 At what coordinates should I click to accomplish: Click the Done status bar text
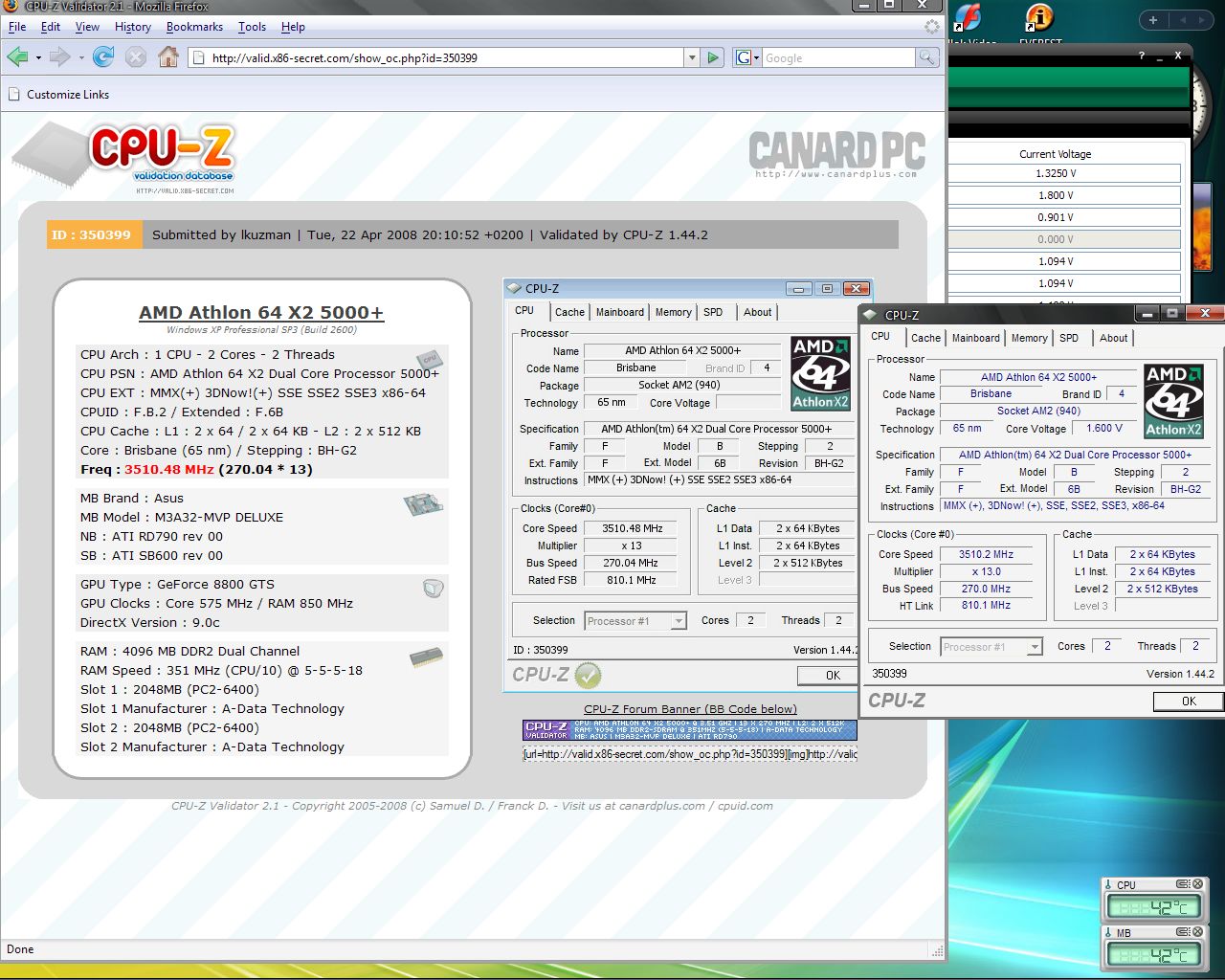click(20, 949)
